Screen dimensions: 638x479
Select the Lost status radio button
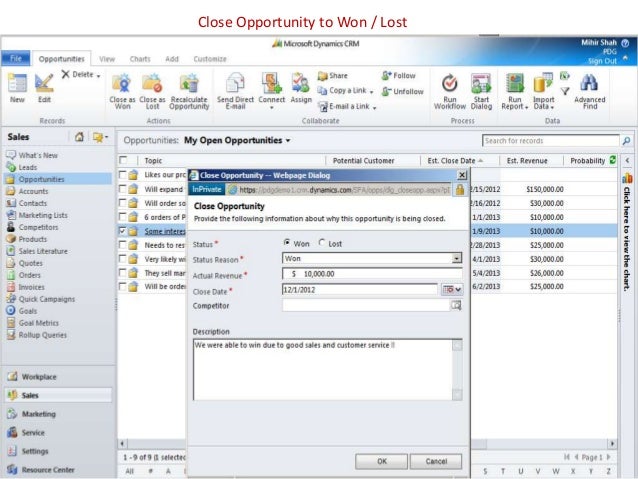(x=322, y=243)
